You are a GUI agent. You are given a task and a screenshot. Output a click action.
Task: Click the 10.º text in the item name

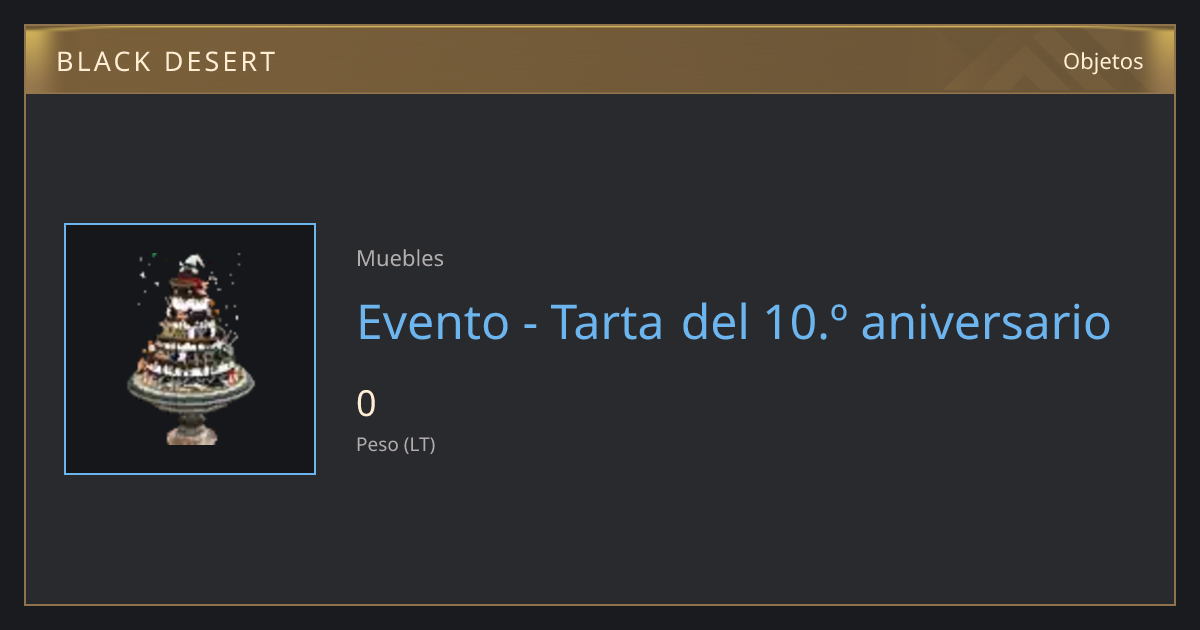806,322
